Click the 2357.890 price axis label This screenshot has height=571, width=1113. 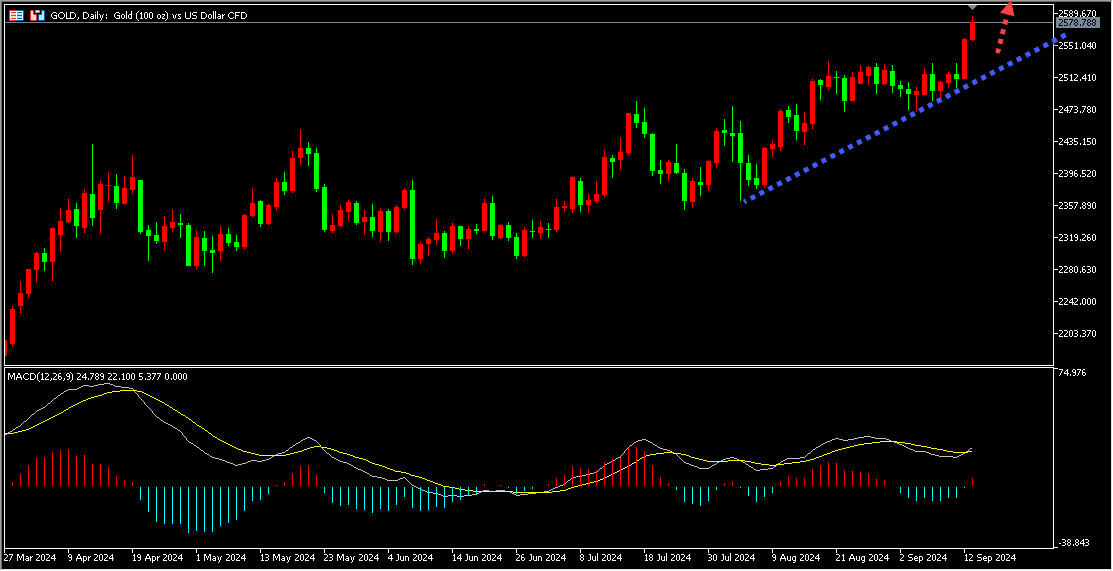[1076, 206]
